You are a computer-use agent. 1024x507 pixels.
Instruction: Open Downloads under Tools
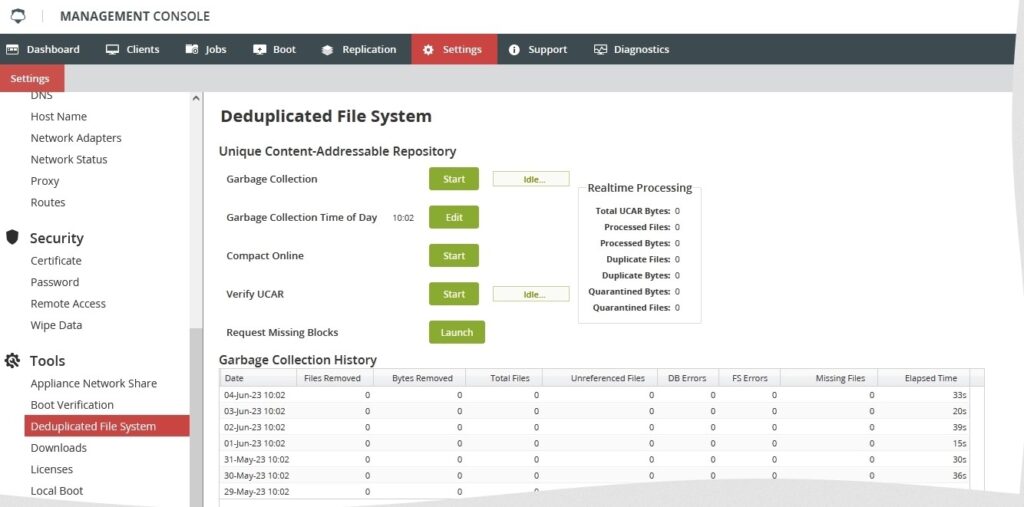(58, 448)
